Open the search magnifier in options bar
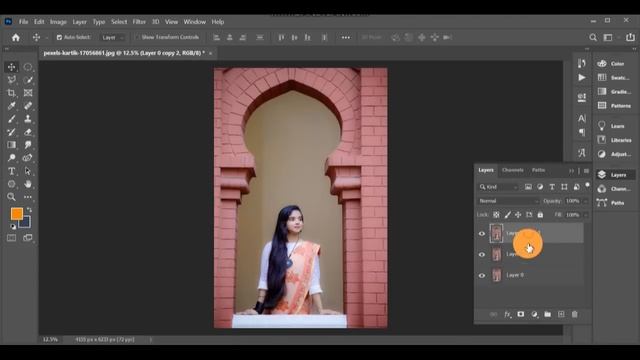The height and width of the screenshot is (360, 640). (x=593, y=38)
